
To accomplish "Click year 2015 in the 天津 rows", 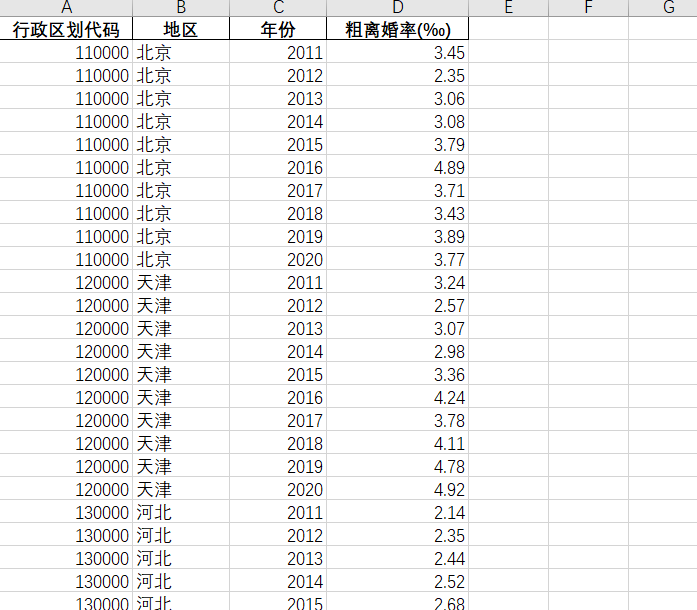I will pos(278,375).
